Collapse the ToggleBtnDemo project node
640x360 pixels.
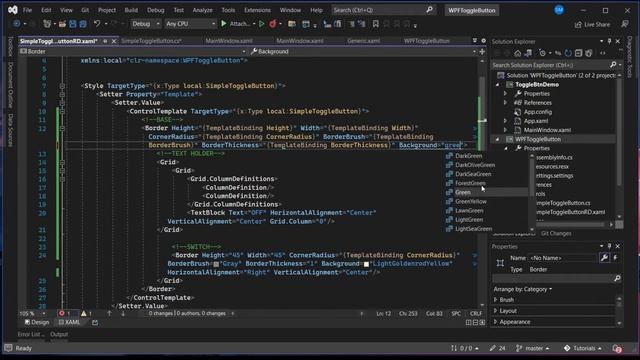click(497, 84)
